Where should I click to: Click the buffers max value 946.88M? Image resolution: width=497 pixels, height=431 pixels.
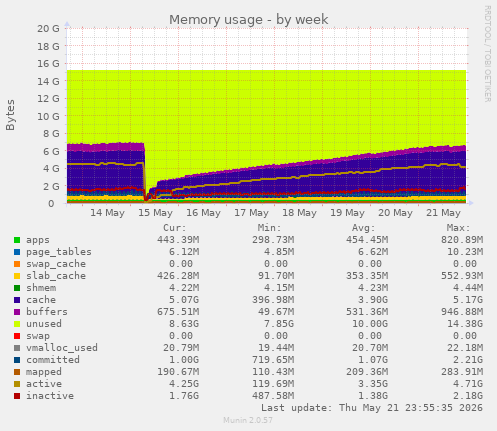[462, 312]
